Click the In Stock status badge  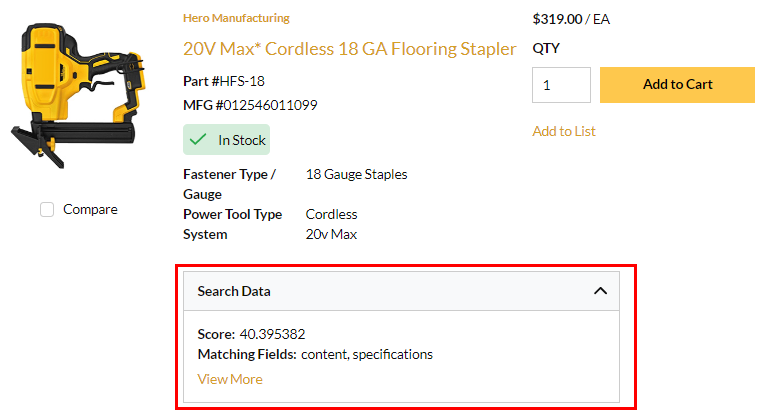[227, 140]
